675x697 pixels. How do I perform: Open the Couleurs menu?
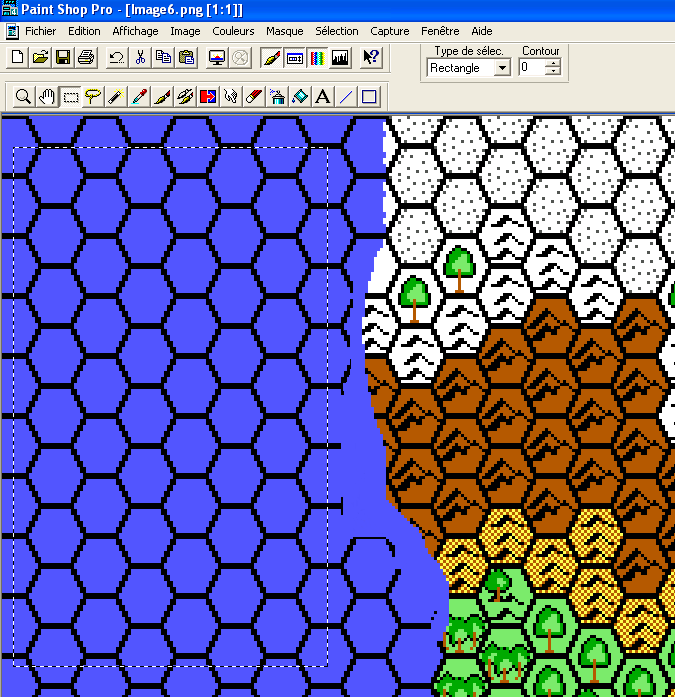coord(233,31)
